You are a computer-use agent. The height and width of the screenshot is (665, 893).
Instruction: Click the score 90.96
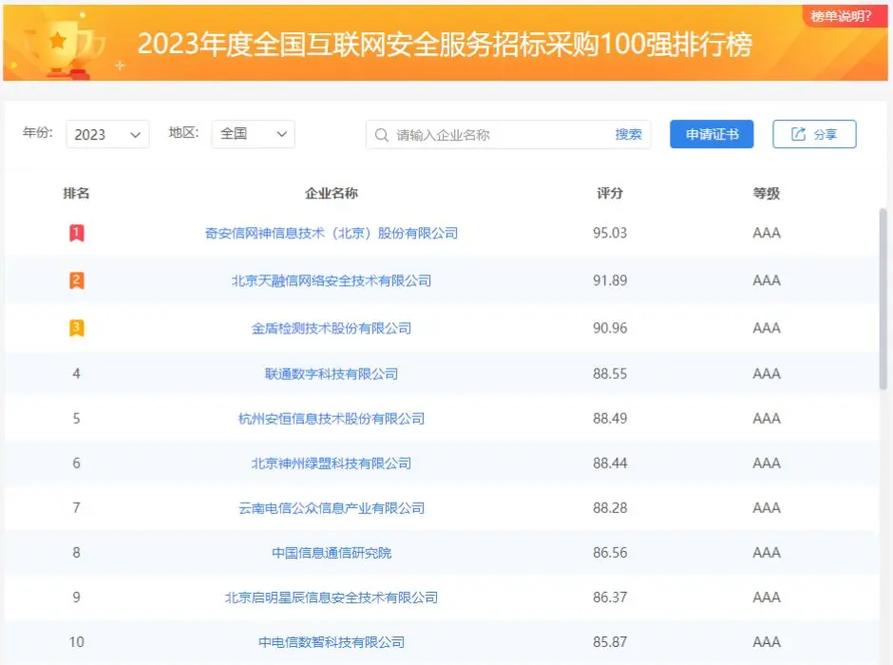(610, 328)
